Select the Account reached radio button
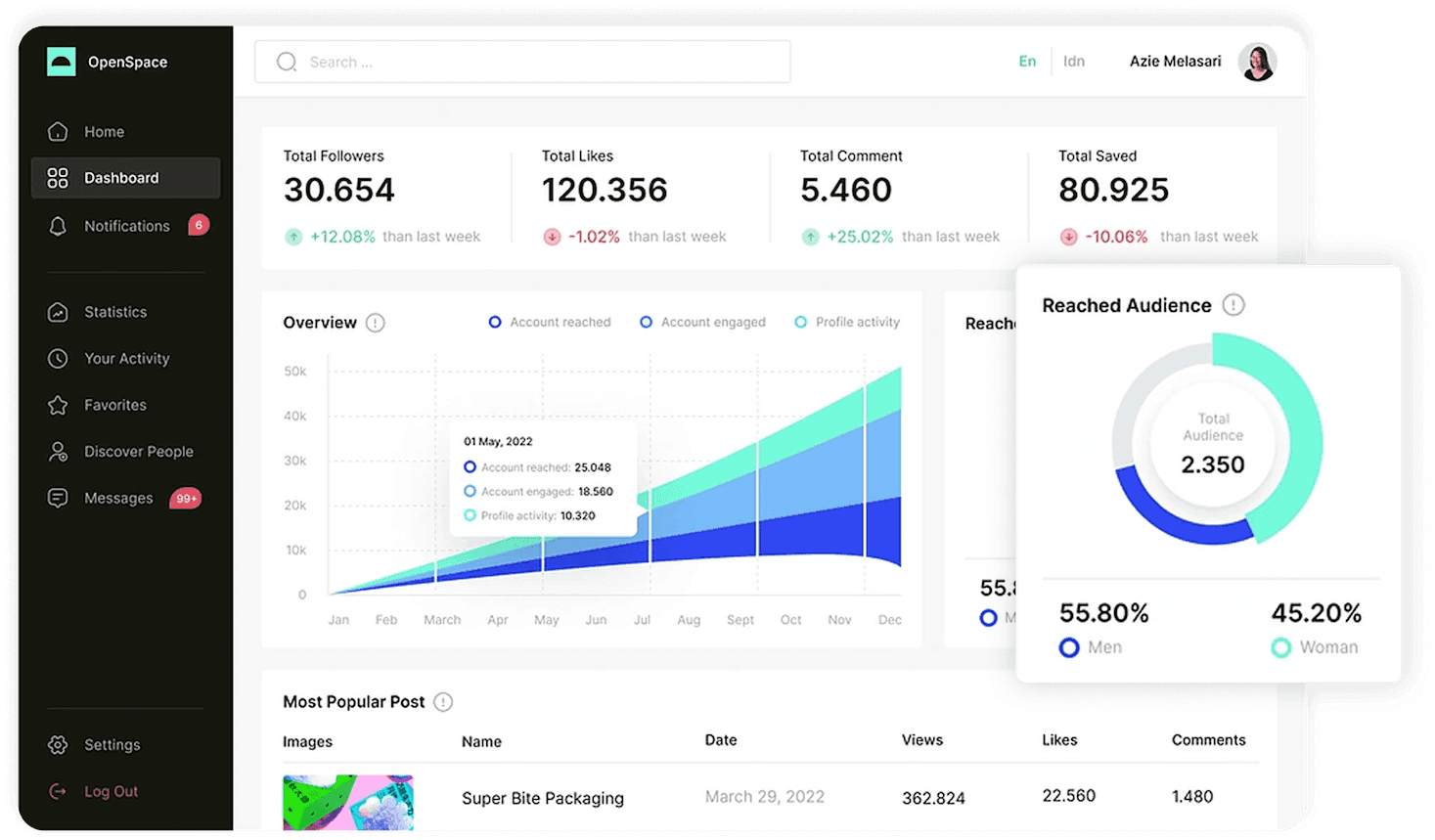The width and height of the screenshot is (1435, 840). [495, 321]
